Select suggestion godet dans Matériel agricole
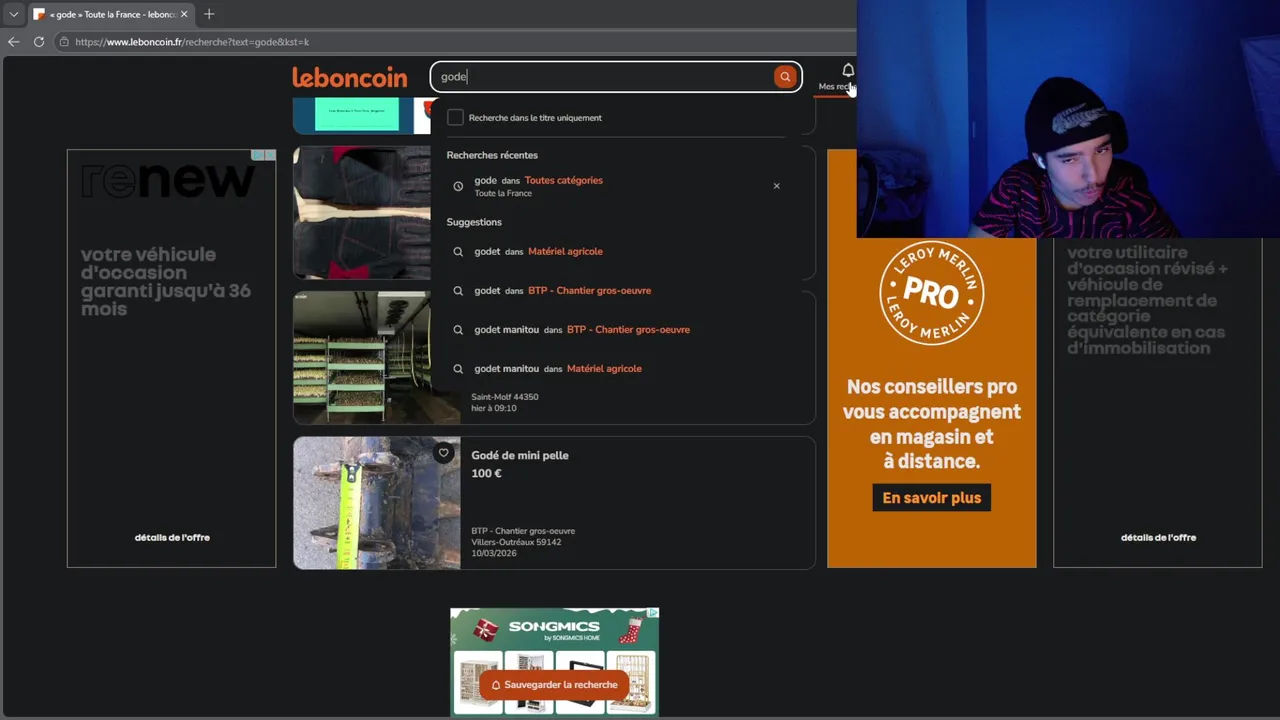The height and width of the screenshot is (720, 1280). pyautogui.click(x=614, y=252)
